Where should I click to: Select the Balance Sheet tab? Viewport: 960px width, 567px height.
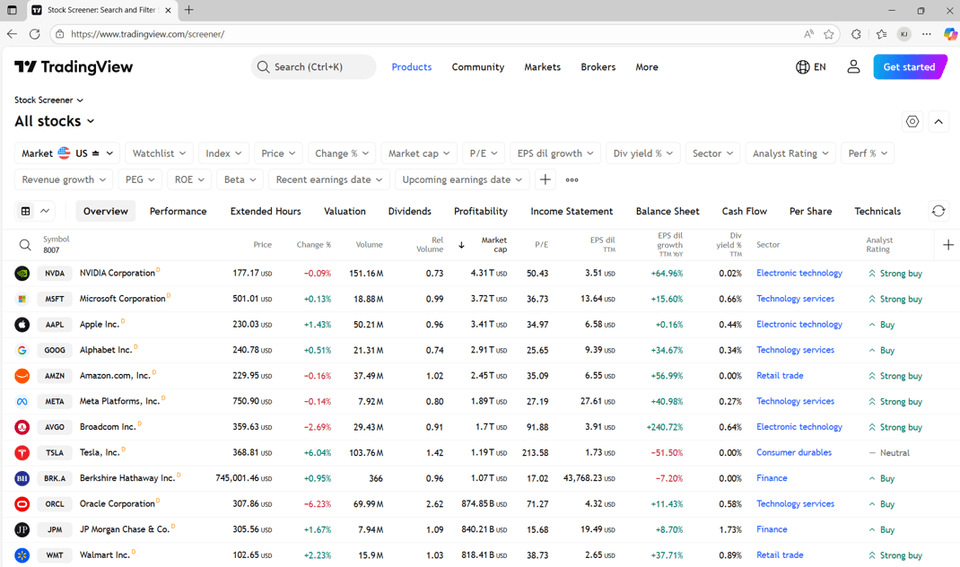(x=667, y=211)
